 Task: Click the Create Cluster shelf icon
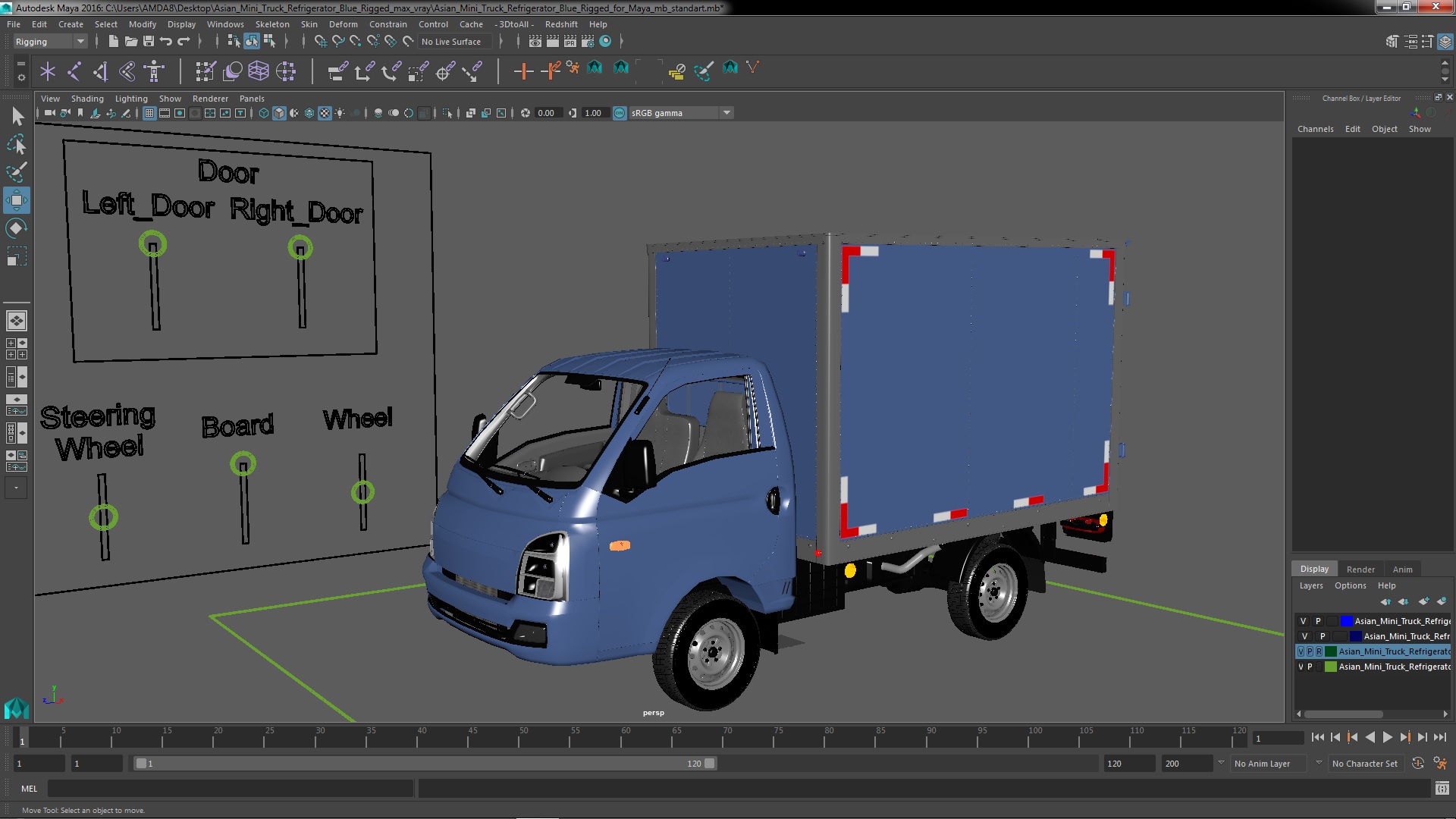pyautogui.click(x=286, y=71)
